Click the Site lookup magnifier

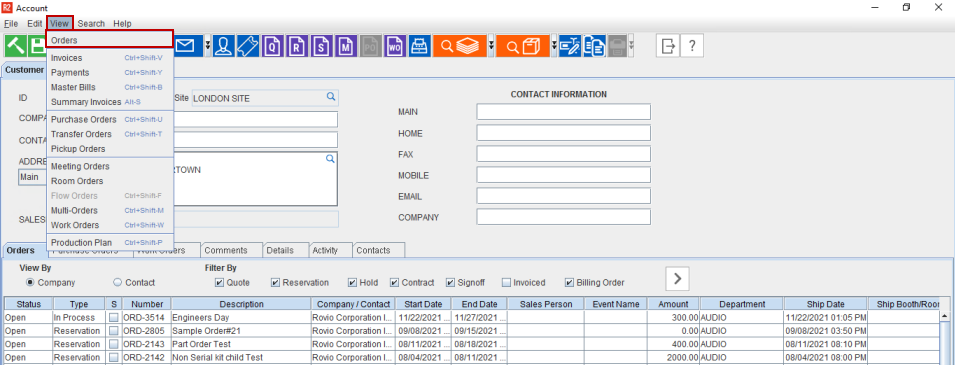[331, 97]
